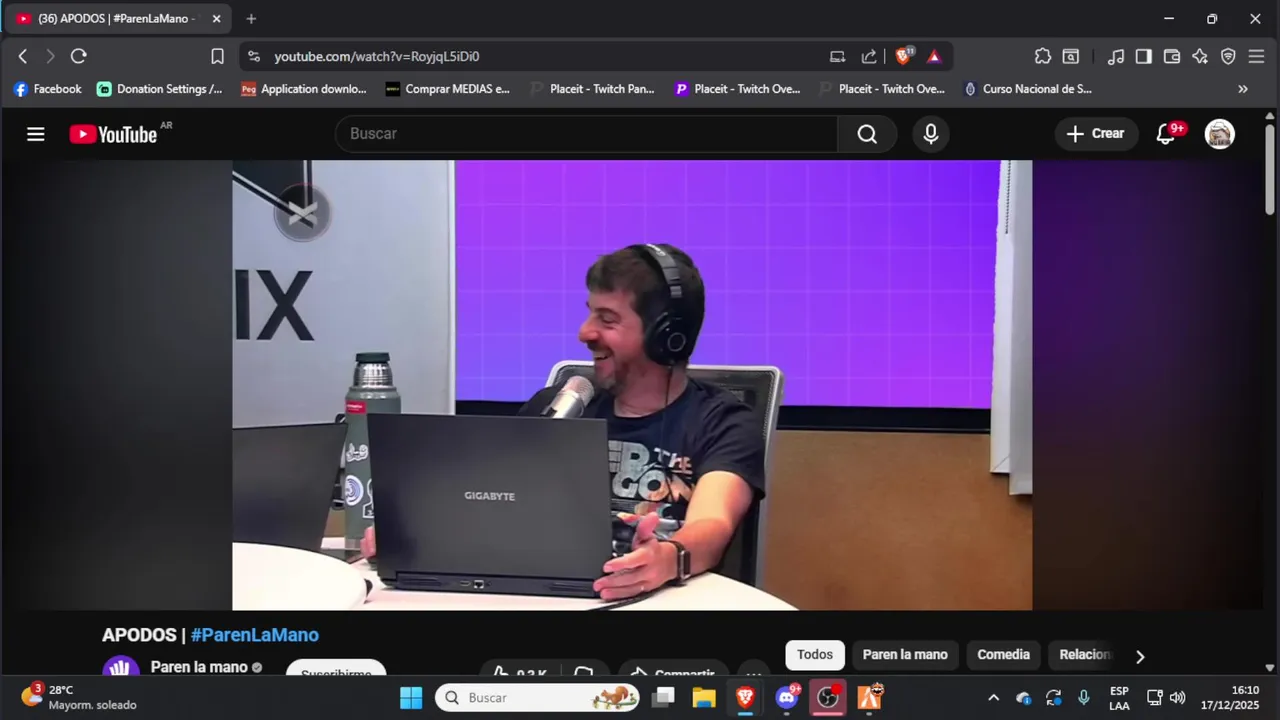Image resolution: width=1280 pixels, height=720 pixels.
Task: Open the Brave playlist music note icon
Action: [1116, 57]
